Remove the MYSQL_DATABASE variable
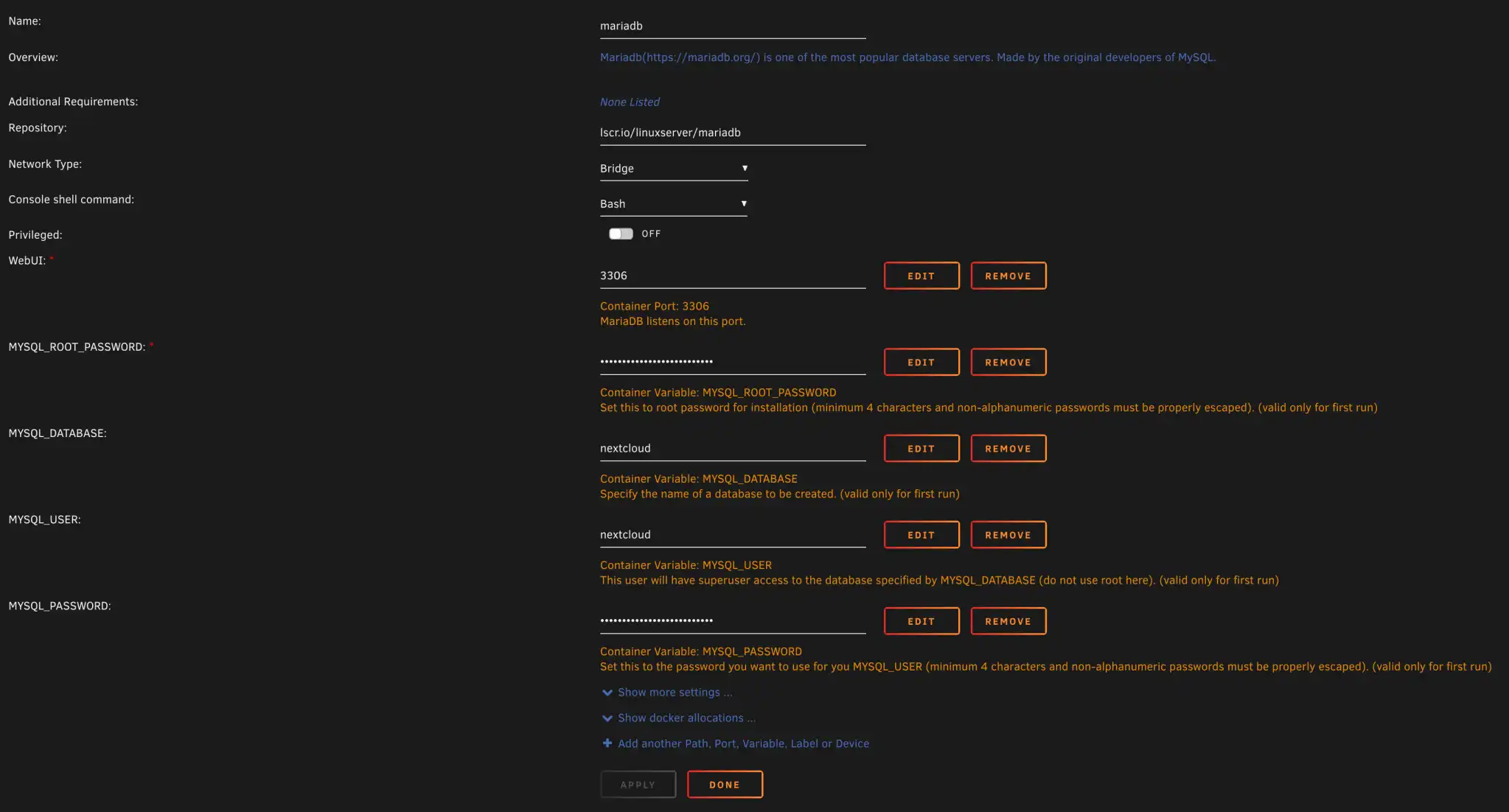The image size is (1509, 812). 1008,448
